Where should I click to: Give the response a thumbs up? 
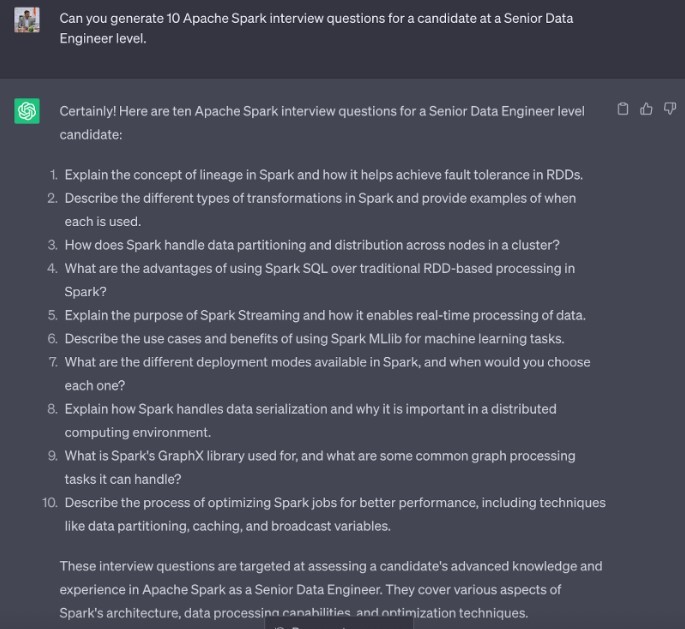646,109
